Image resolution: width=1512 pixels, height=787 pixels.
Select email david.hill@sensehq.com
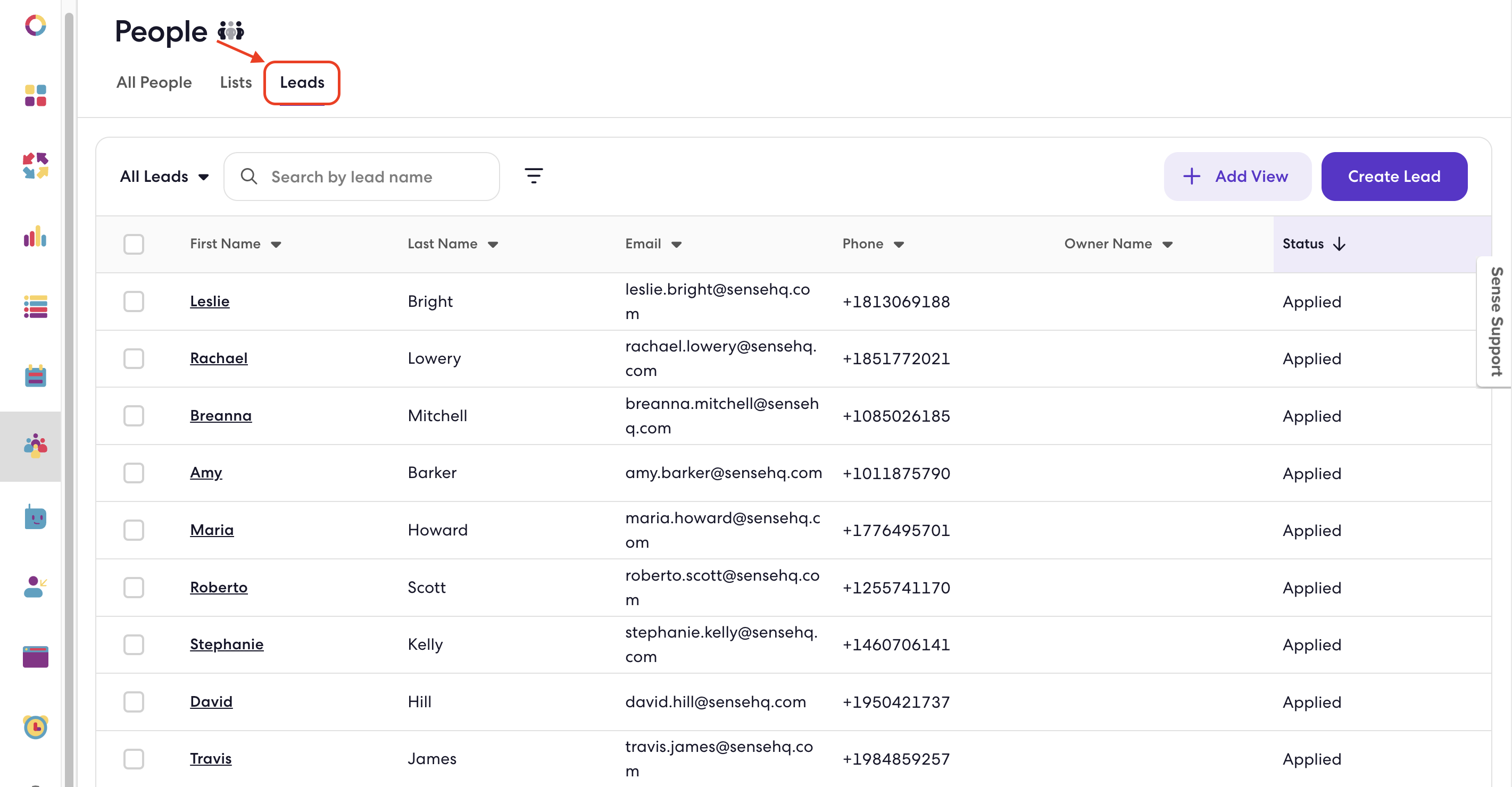pos(716,702)
